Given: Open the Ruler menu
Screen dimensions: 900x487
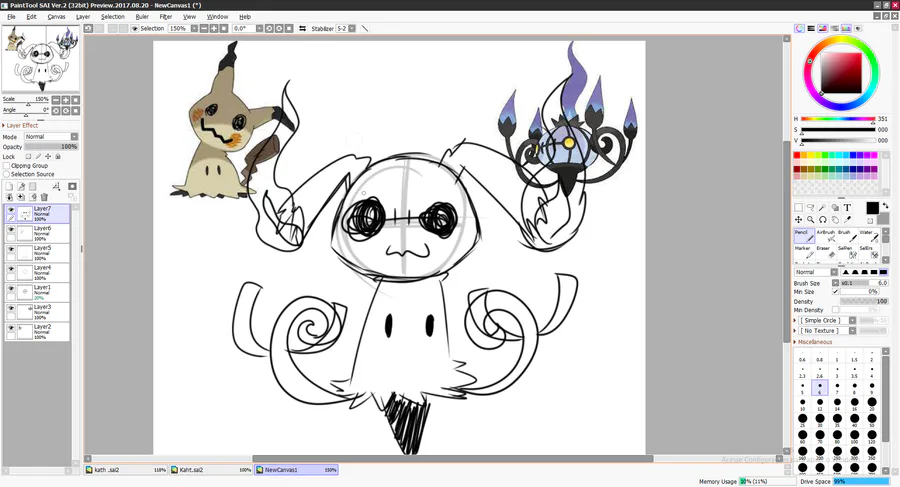Looking at the screenshot, I should tap(142, 17).
